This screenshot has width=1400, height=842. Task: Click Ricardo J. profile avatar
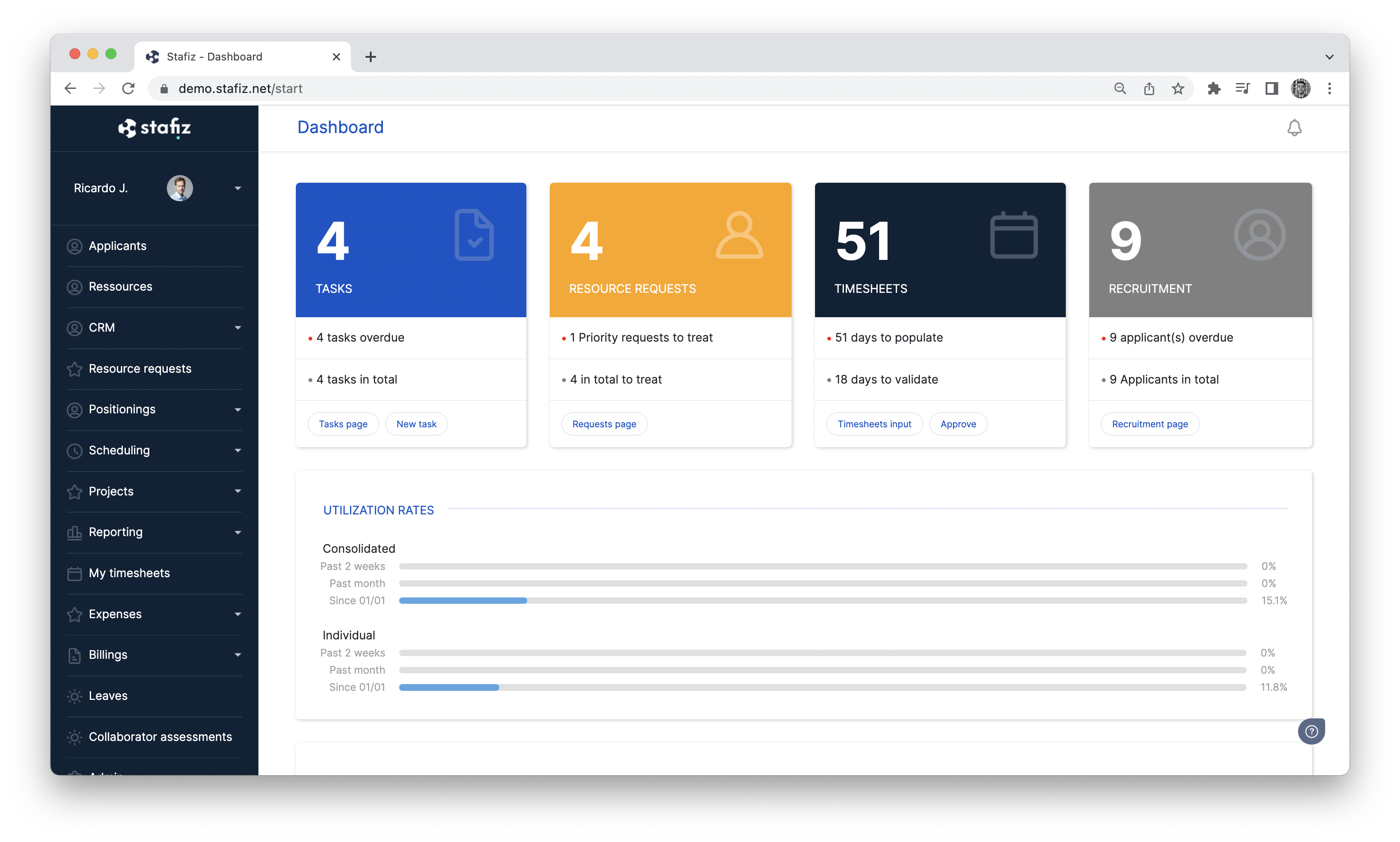(x=180, y=188)
